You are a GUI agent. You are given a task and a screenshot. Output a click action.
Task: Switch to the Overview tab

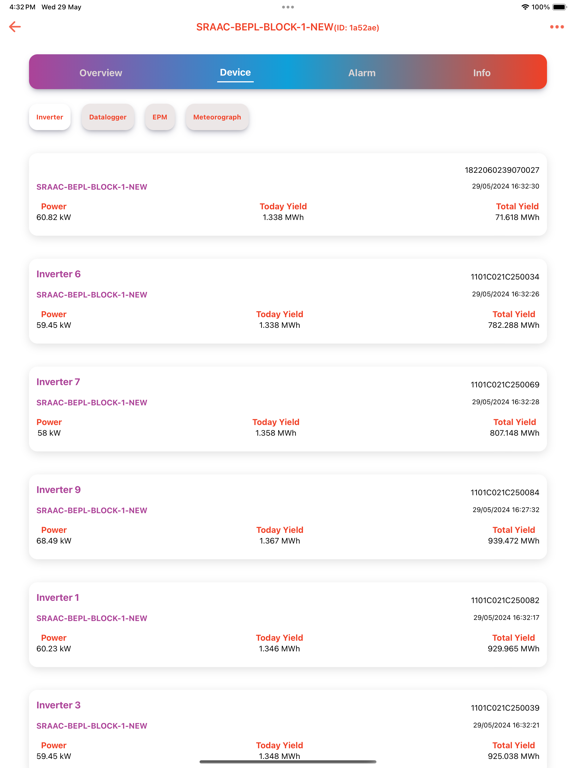click(101, 72)
